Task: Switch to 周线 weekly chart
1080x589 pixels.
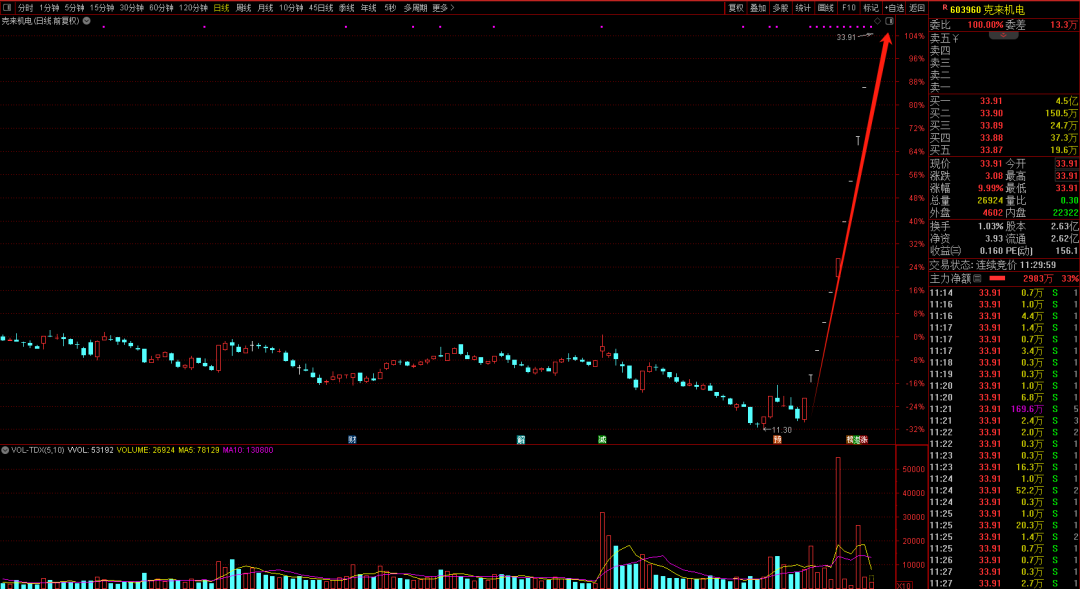Action: (x=243, y=8)
